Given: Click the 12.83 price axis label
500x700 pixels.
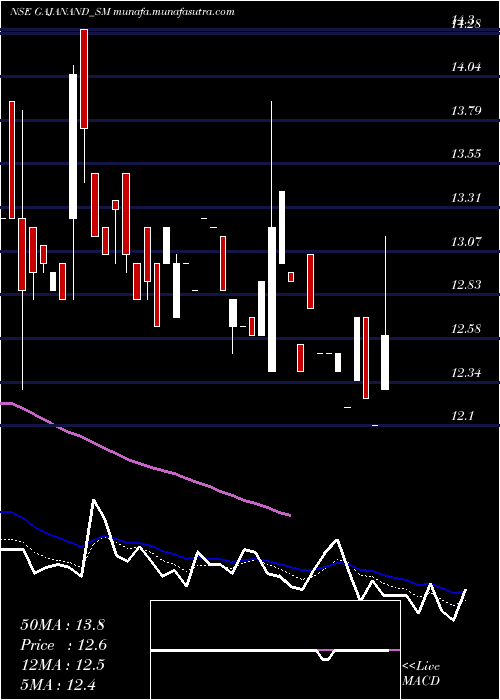Looking at the screenshot, I should (x=466, y=285).
